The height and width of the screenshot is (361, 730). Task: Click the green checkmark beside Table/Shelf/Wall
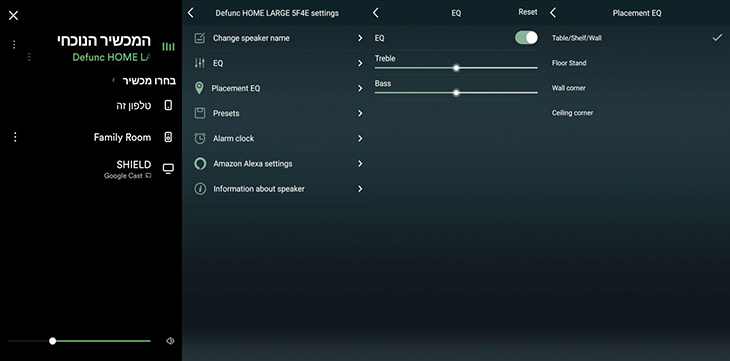click(717, 38)
